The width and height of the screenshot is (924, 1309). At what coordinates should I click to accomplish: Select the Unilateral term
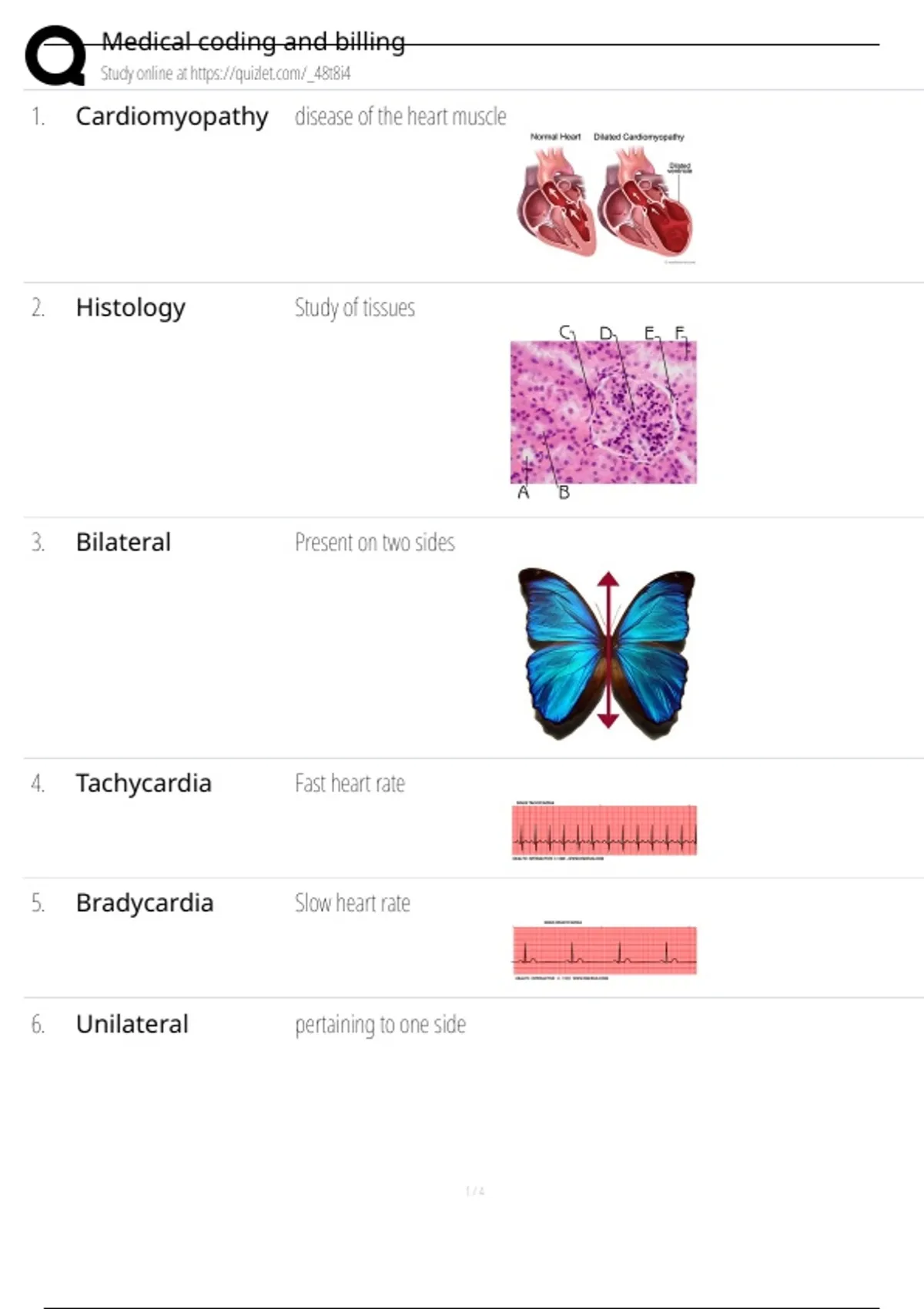point(132,1024)
